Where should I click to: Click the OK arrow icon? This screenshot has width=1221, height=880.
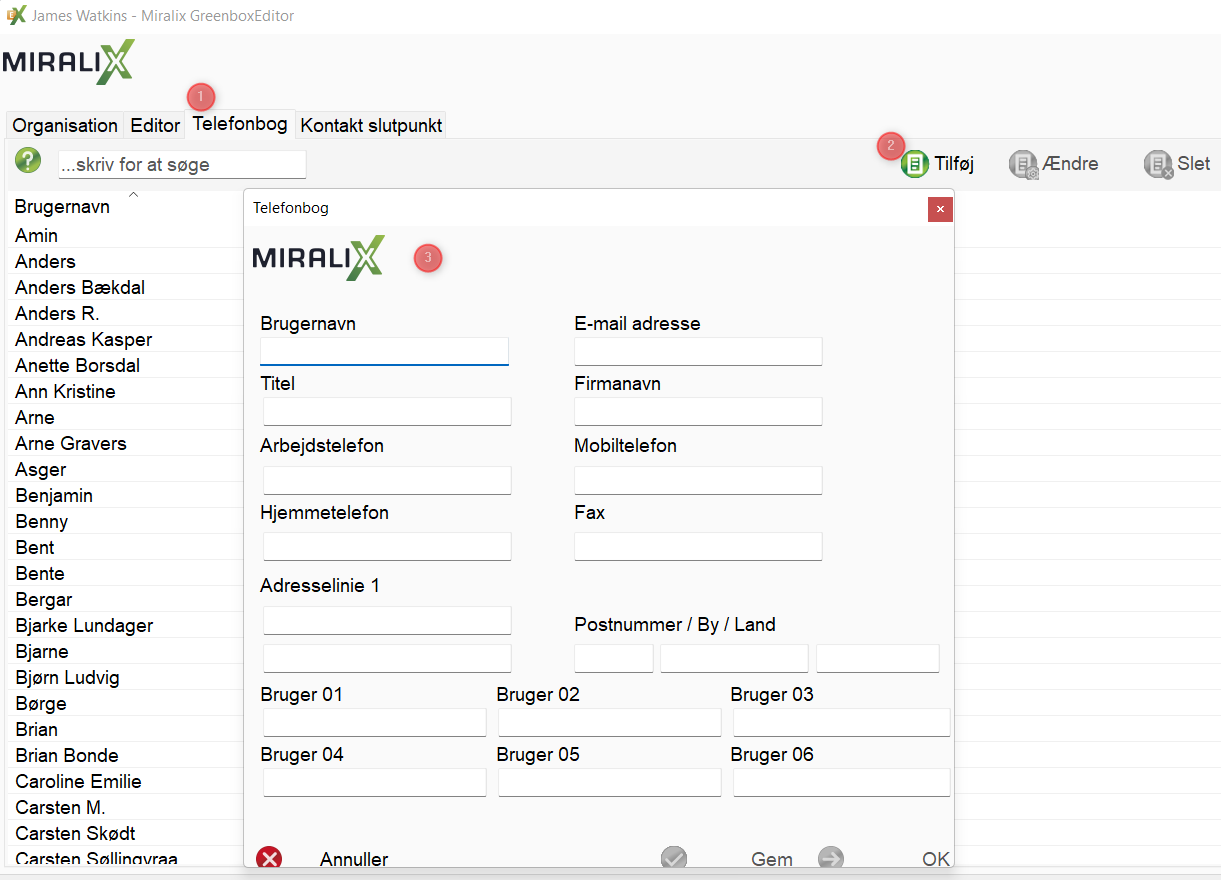point(831,859)
